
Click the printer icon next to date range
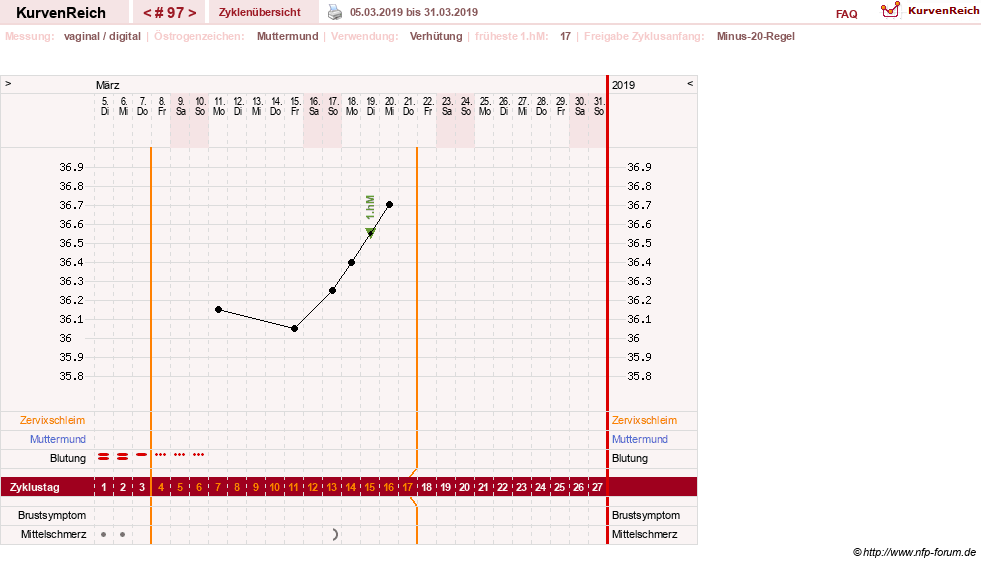coord(335,12)
